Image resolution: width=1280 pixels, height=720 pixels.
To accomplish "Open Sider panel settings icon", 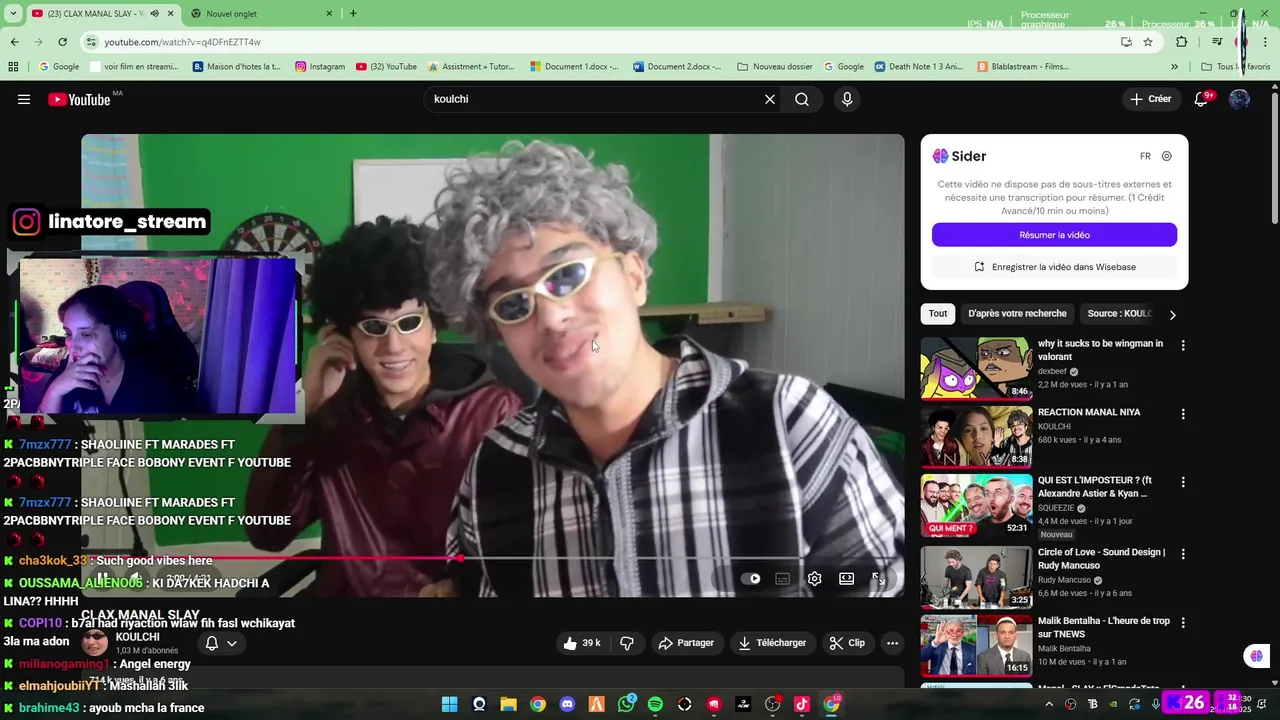I will [x=1167, y=156].
